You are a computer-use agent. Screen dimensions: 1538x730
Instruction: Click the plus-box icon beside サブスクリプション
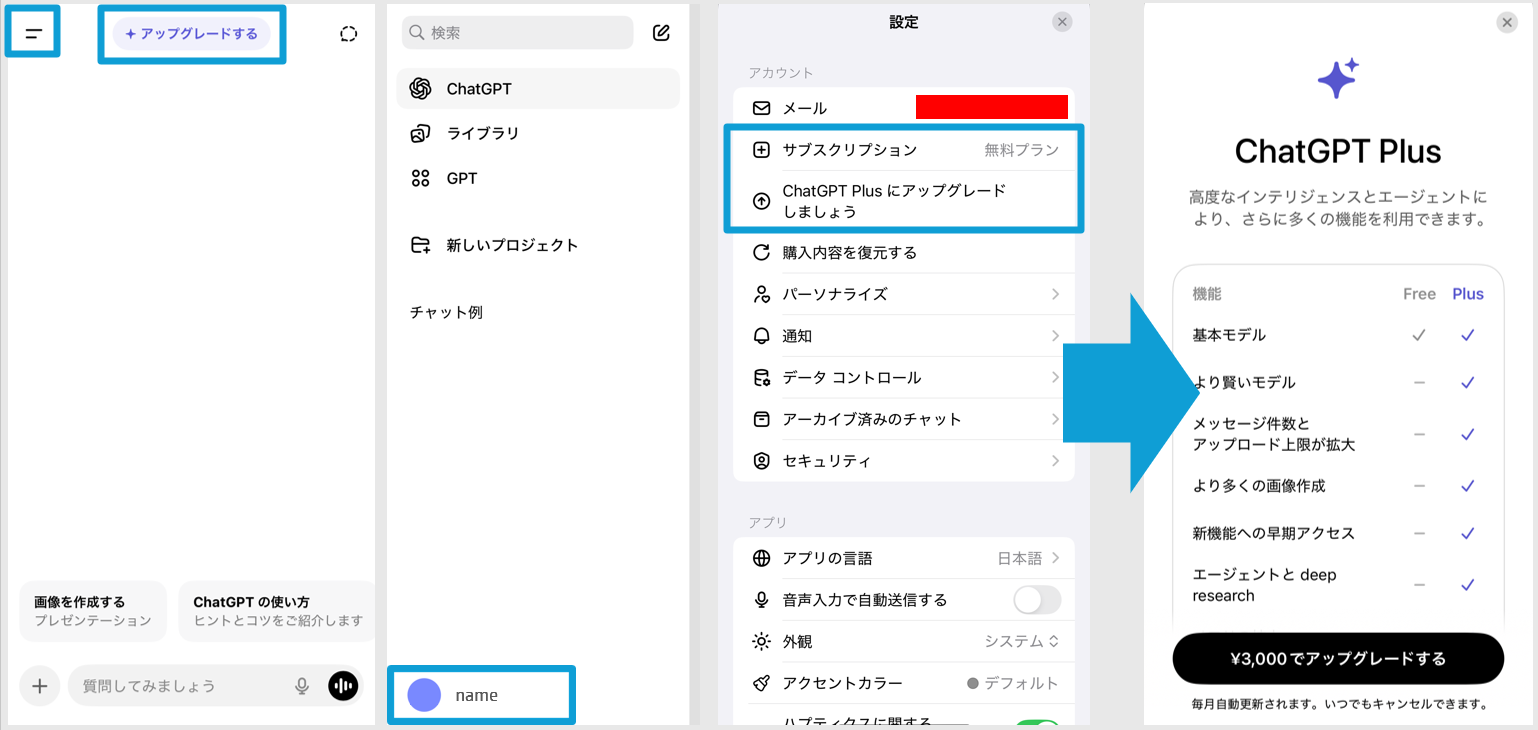point(762,150)
